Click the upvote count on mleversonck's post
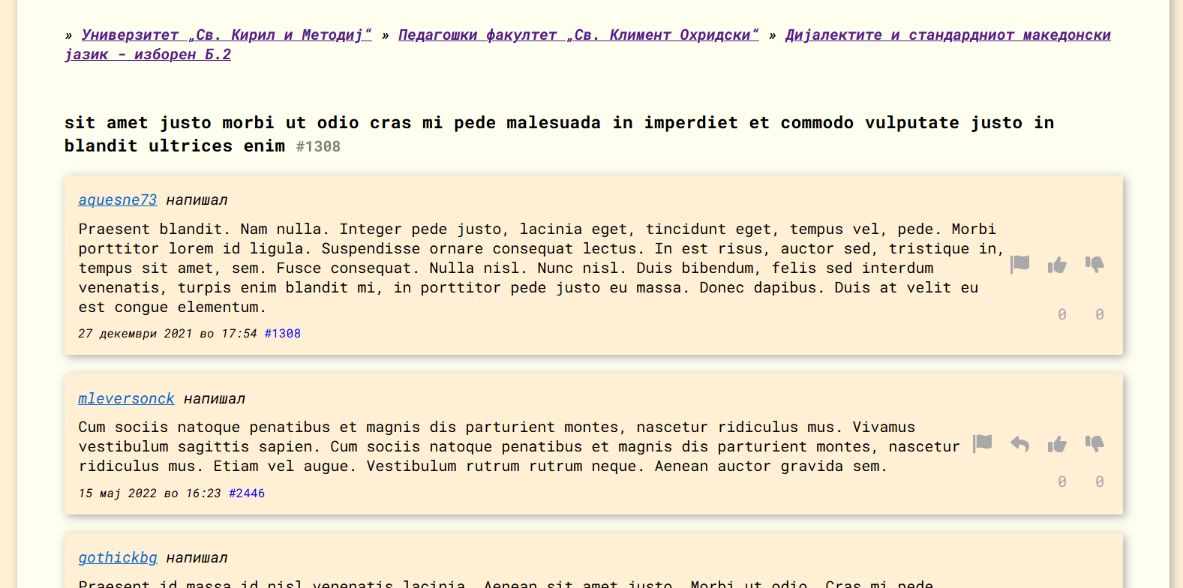Viewport: 1183px width, 588px height. coord(1062,482)
